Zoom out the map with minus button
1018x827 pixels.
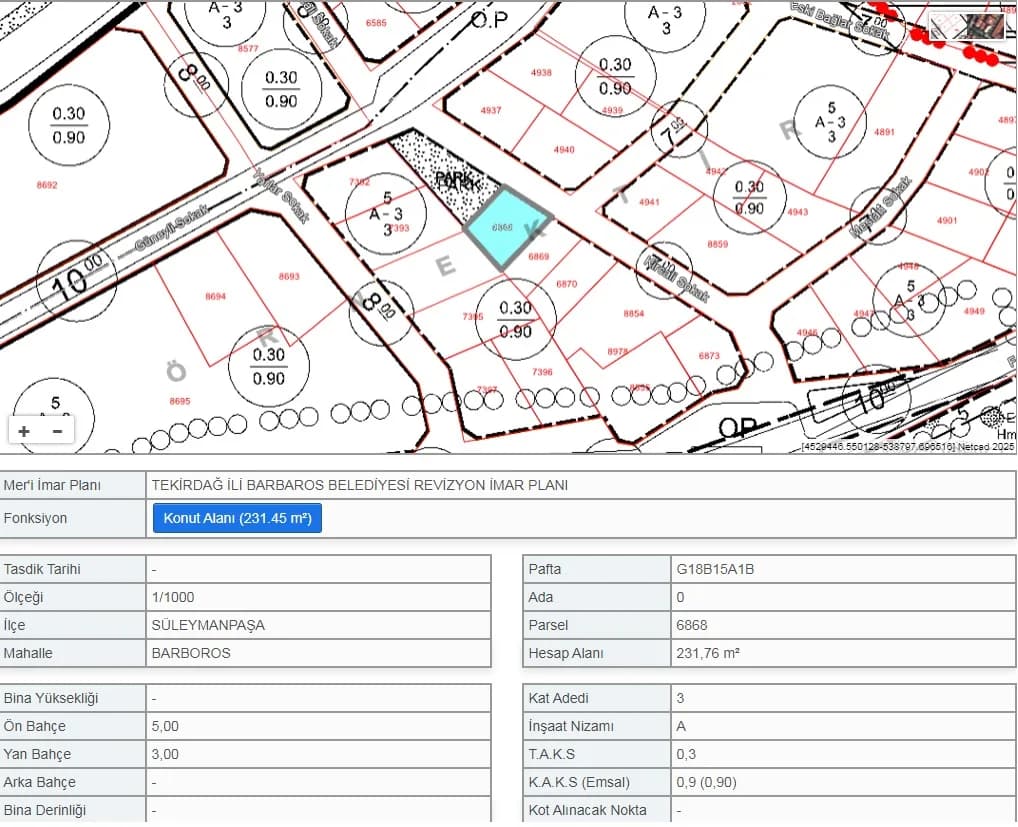(58, 431)
